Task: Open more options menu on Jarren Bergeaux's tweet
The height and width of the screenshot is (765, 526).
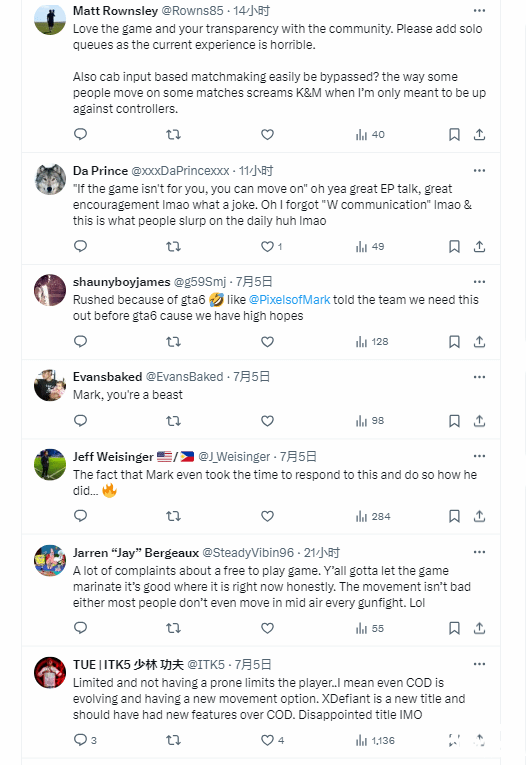Action: click(x=480, y=552)
